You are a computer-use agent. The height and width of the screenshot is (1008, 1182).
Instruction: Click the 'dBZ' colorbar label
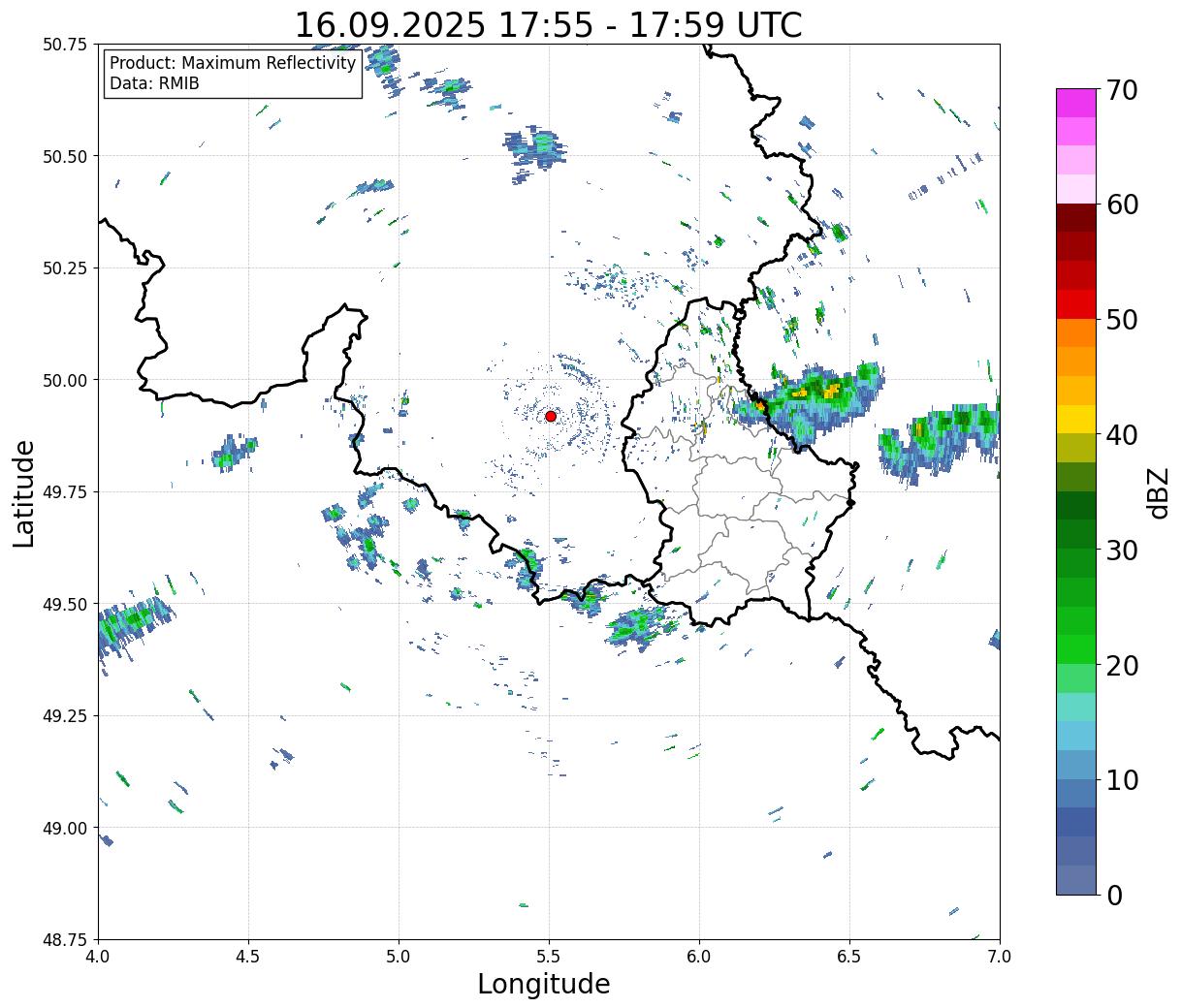click(x=1158, y=491)
